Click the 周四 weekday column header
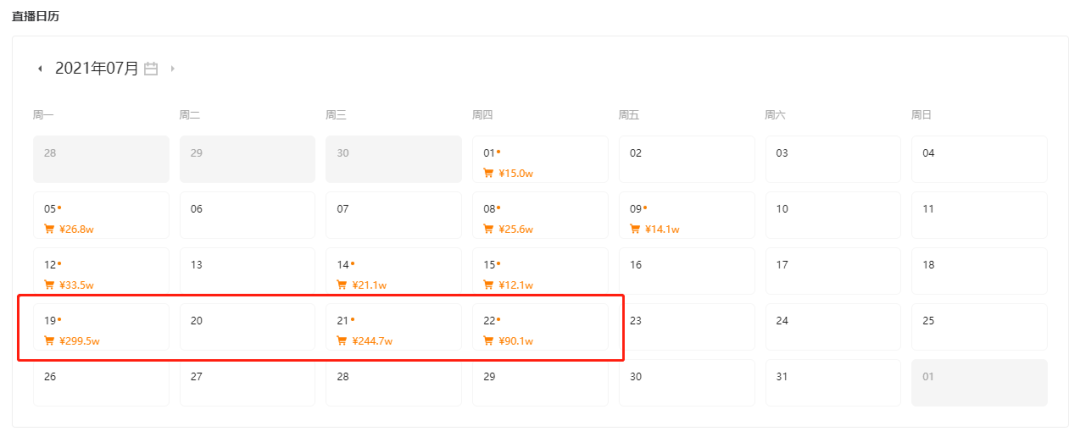1080x437 pixels. pos(482,115)
